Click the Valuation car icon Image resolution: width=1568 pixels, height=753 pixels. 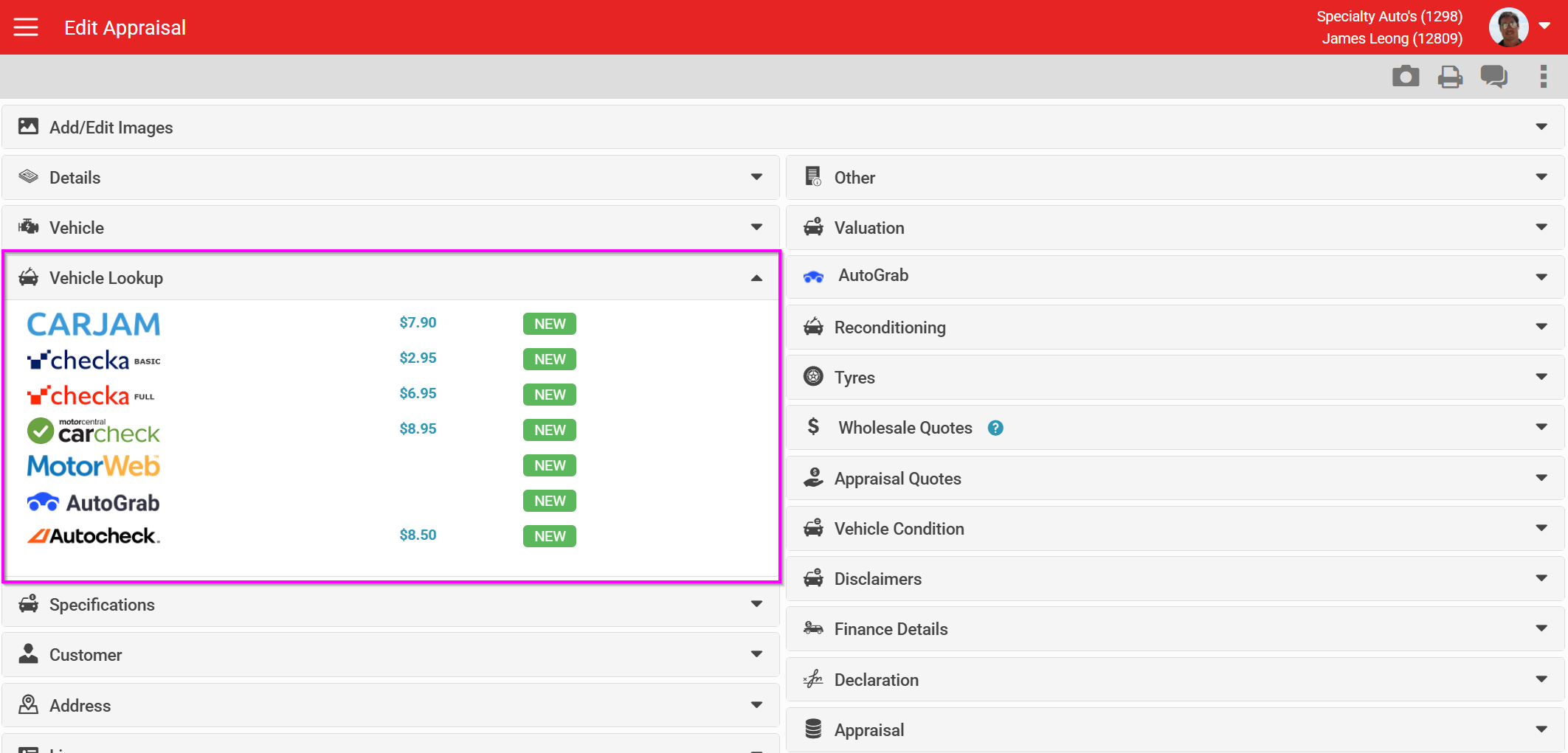(x=813, y=226)
